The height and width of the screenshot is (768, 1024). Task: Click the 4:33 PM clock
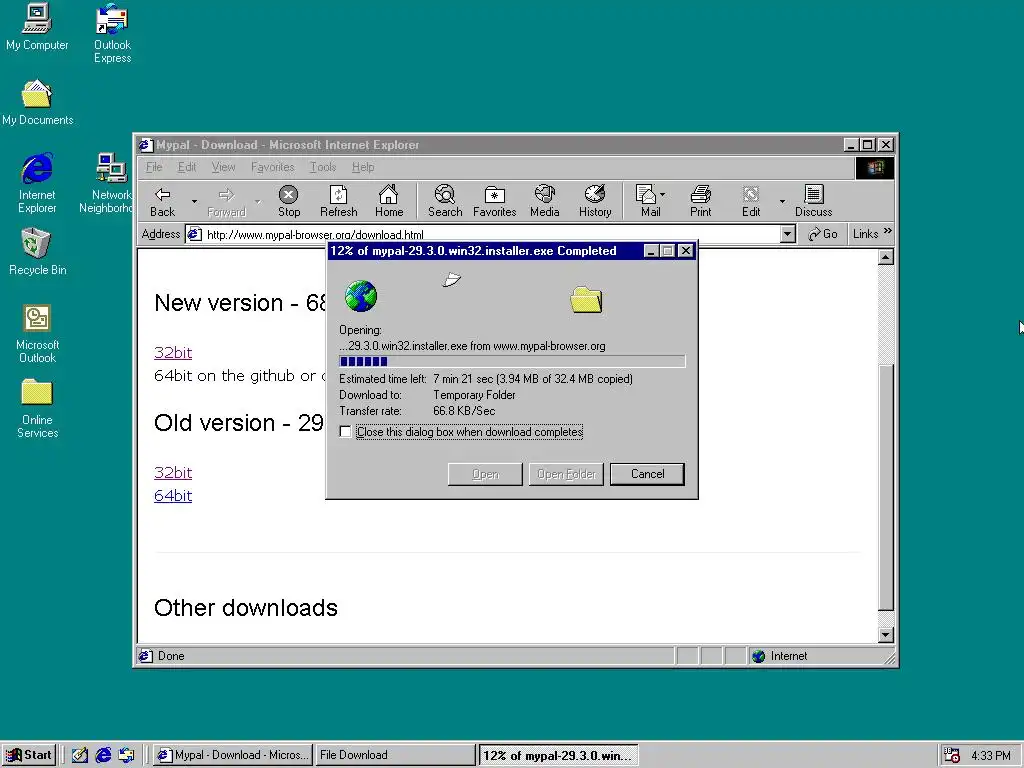(x=991, y=756)
